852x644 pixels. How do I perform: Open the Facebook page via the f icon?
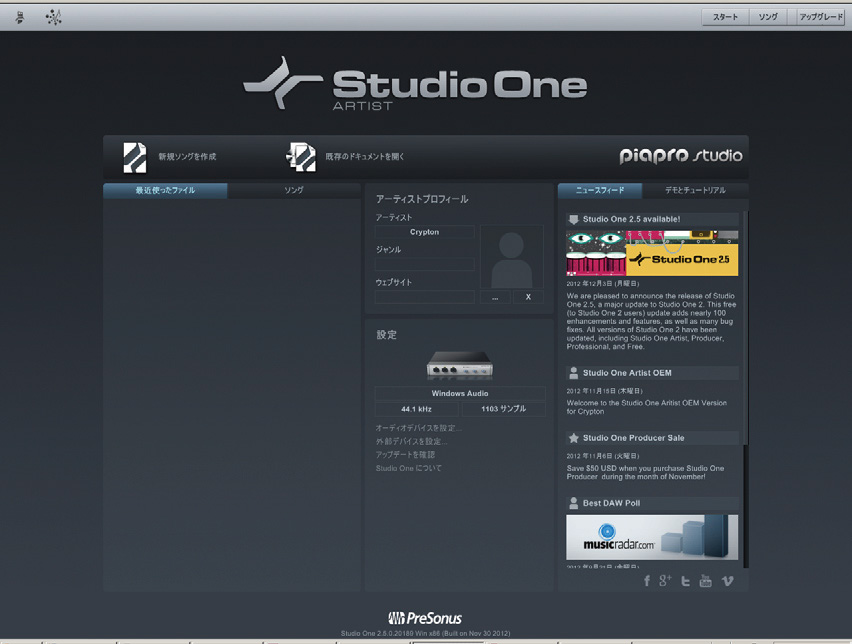646,580
